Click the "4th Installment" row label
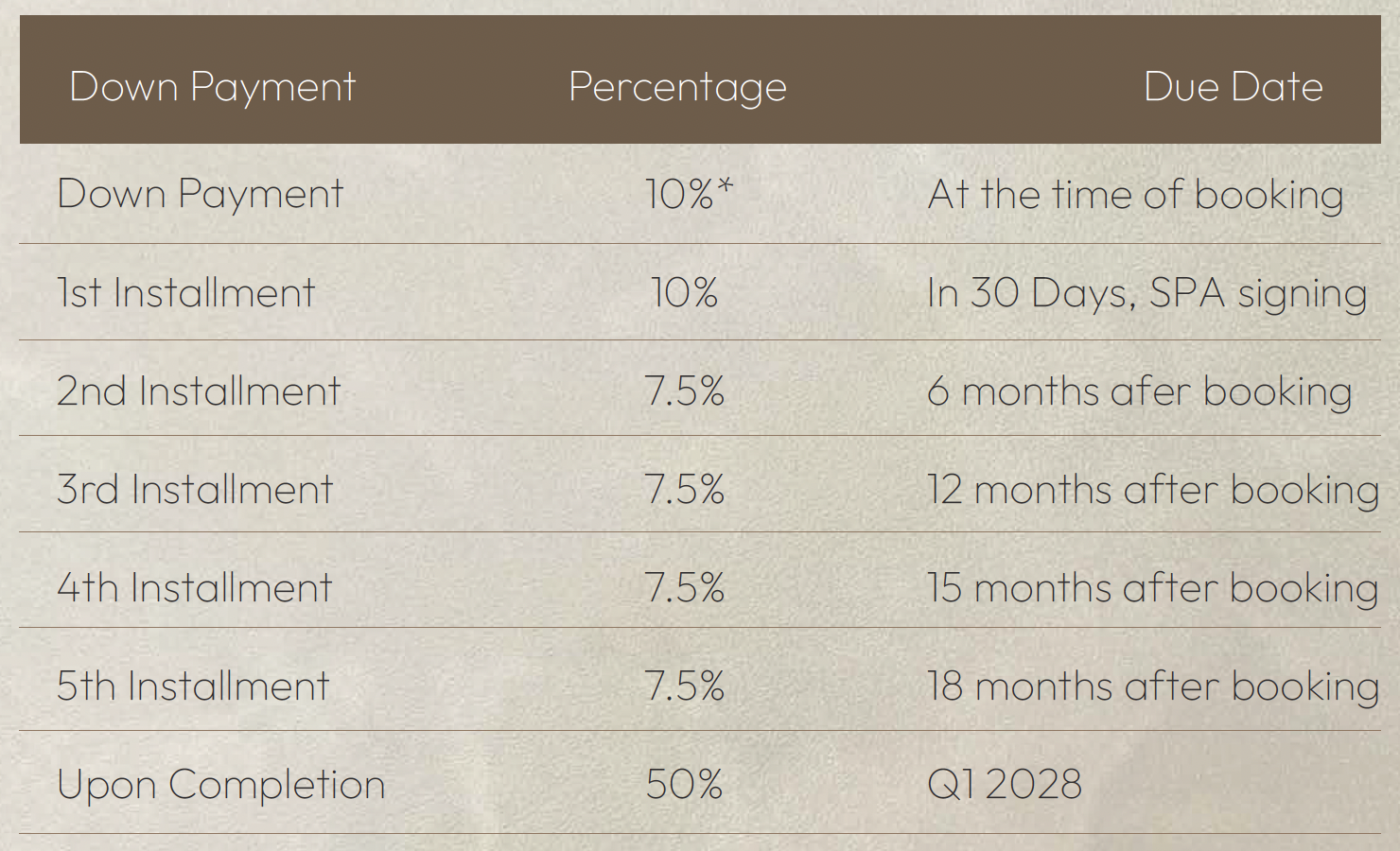 194,588
